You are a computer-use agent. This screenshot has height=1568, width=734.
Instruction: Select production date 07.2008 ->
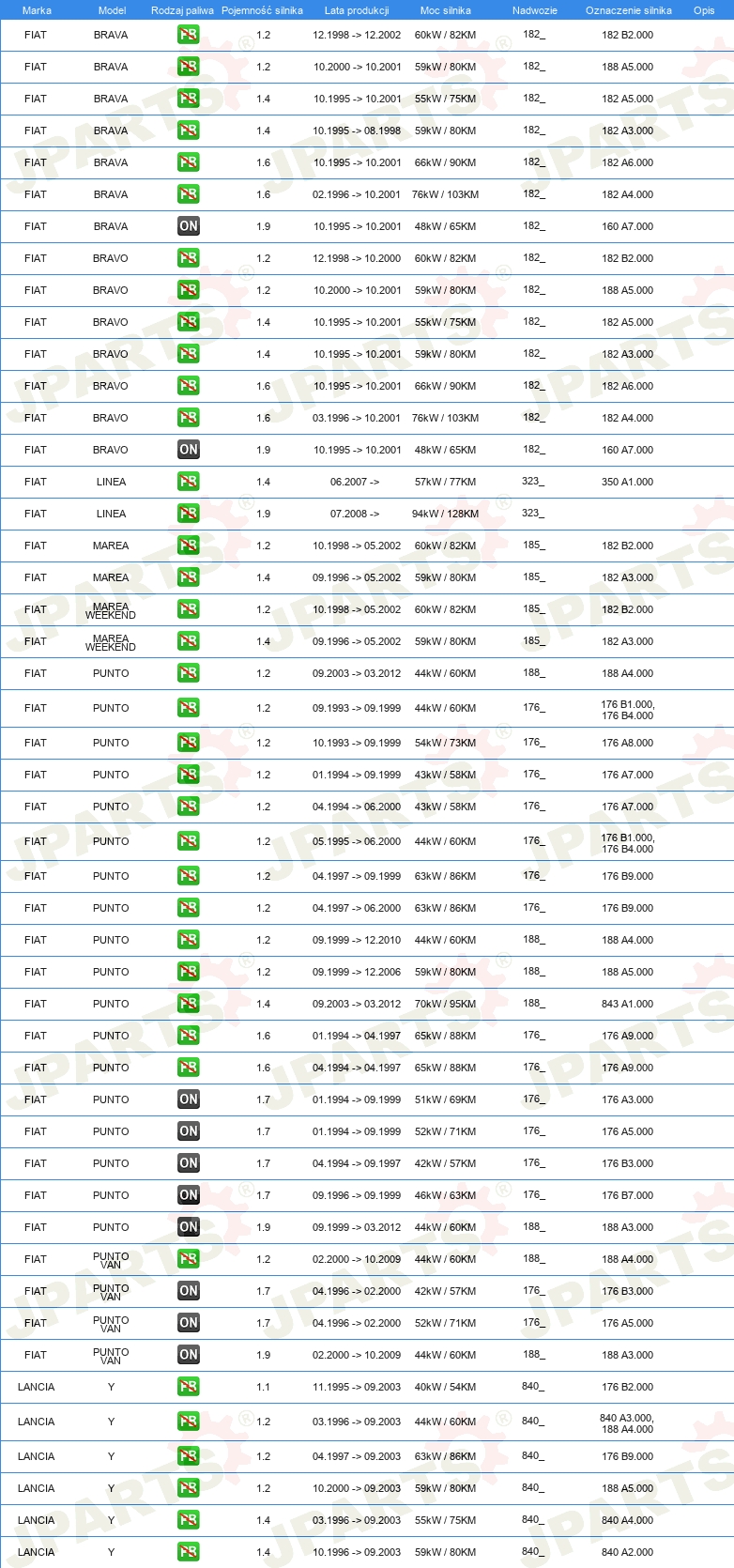(355, 514)
